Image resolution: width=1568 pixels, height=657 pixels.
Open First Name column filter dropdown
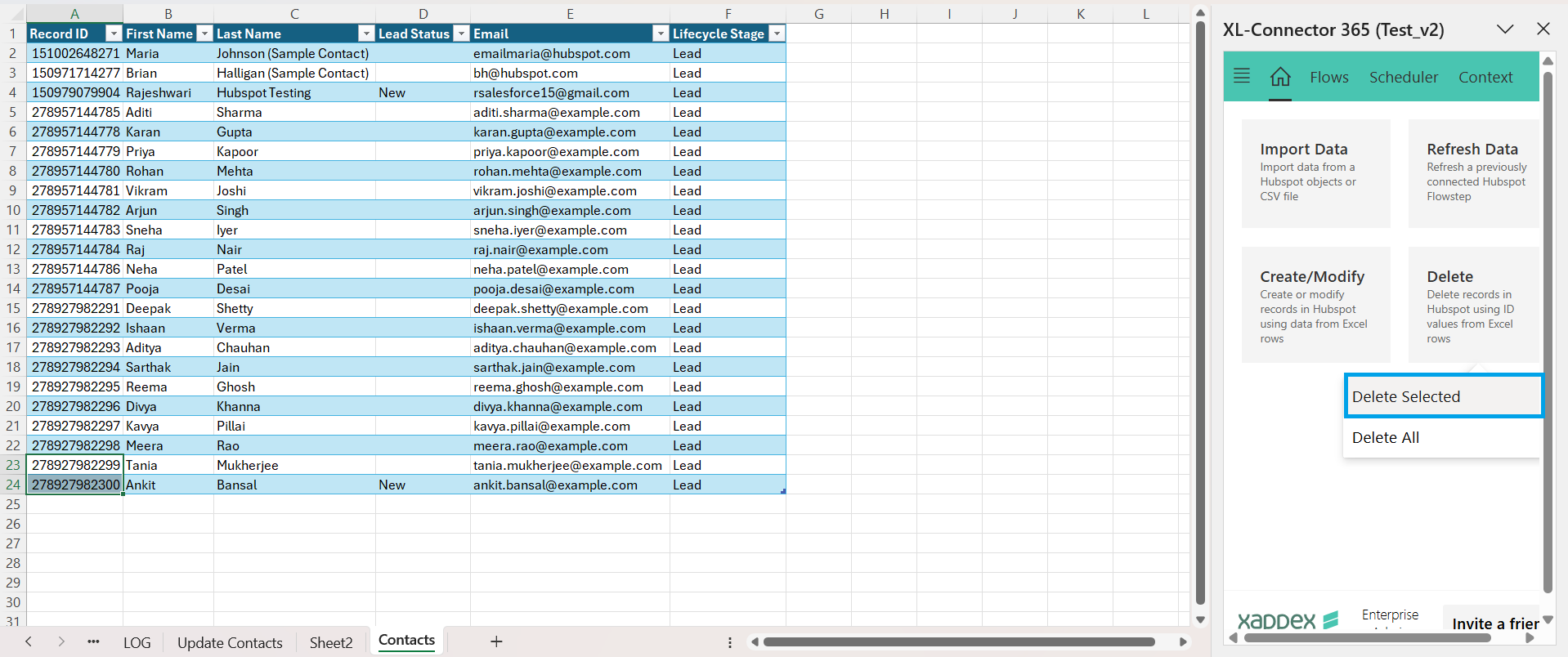pos(205,34)
